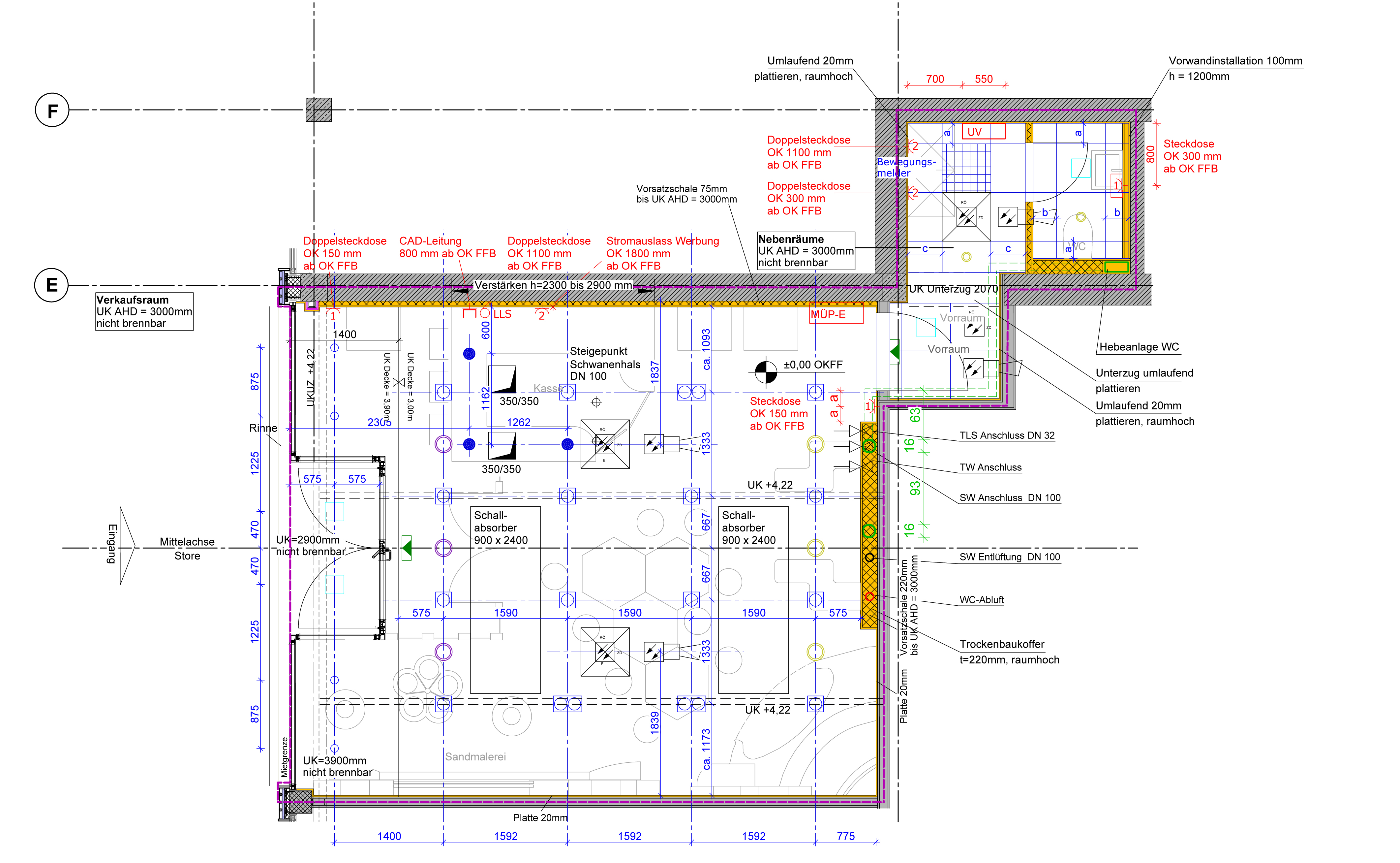
Task: Select the SW Anschluss DN 100 label
Action: (x=1010, y=498)
